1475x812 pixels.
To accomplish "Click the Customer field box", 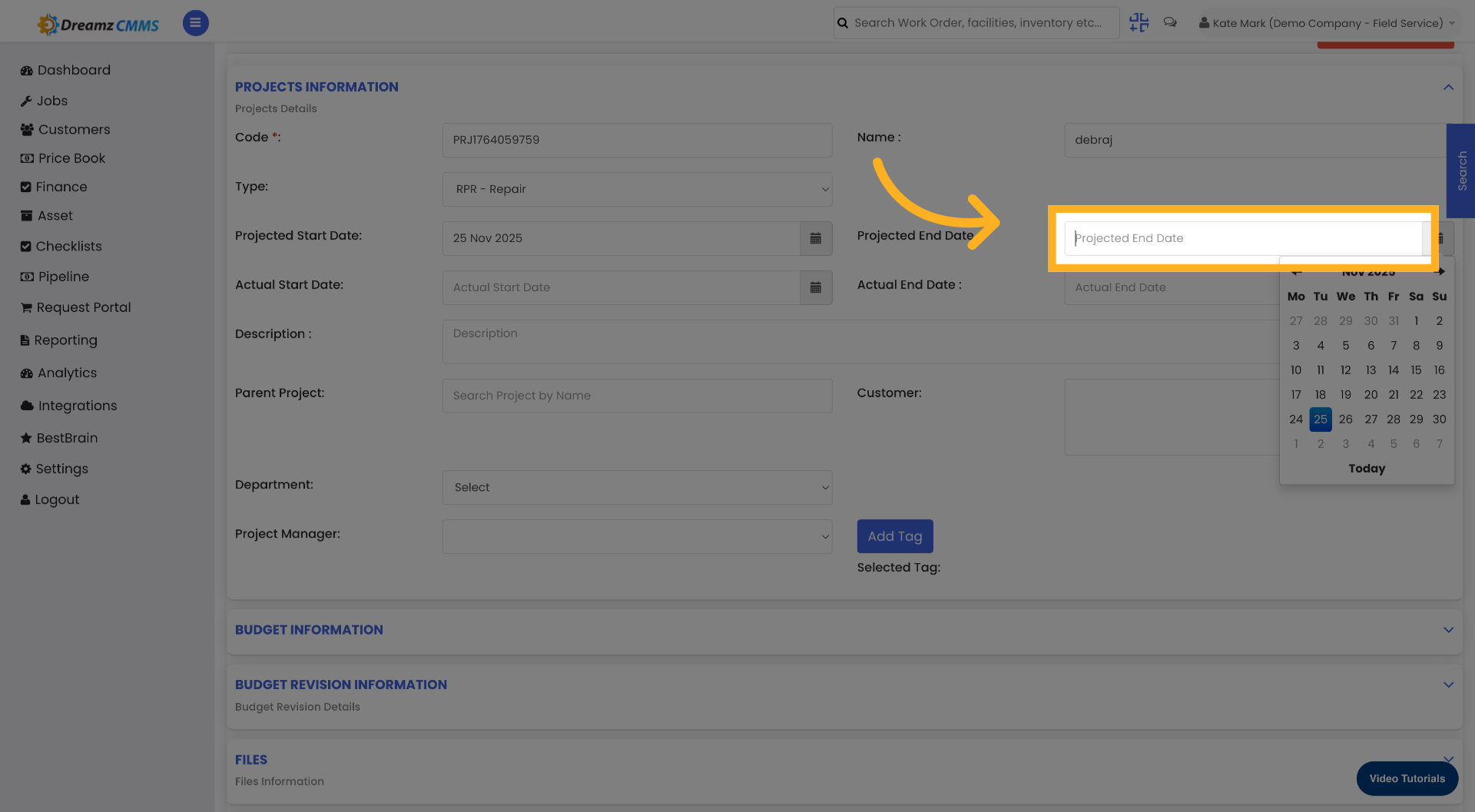I will click(x=1172, y=417).
